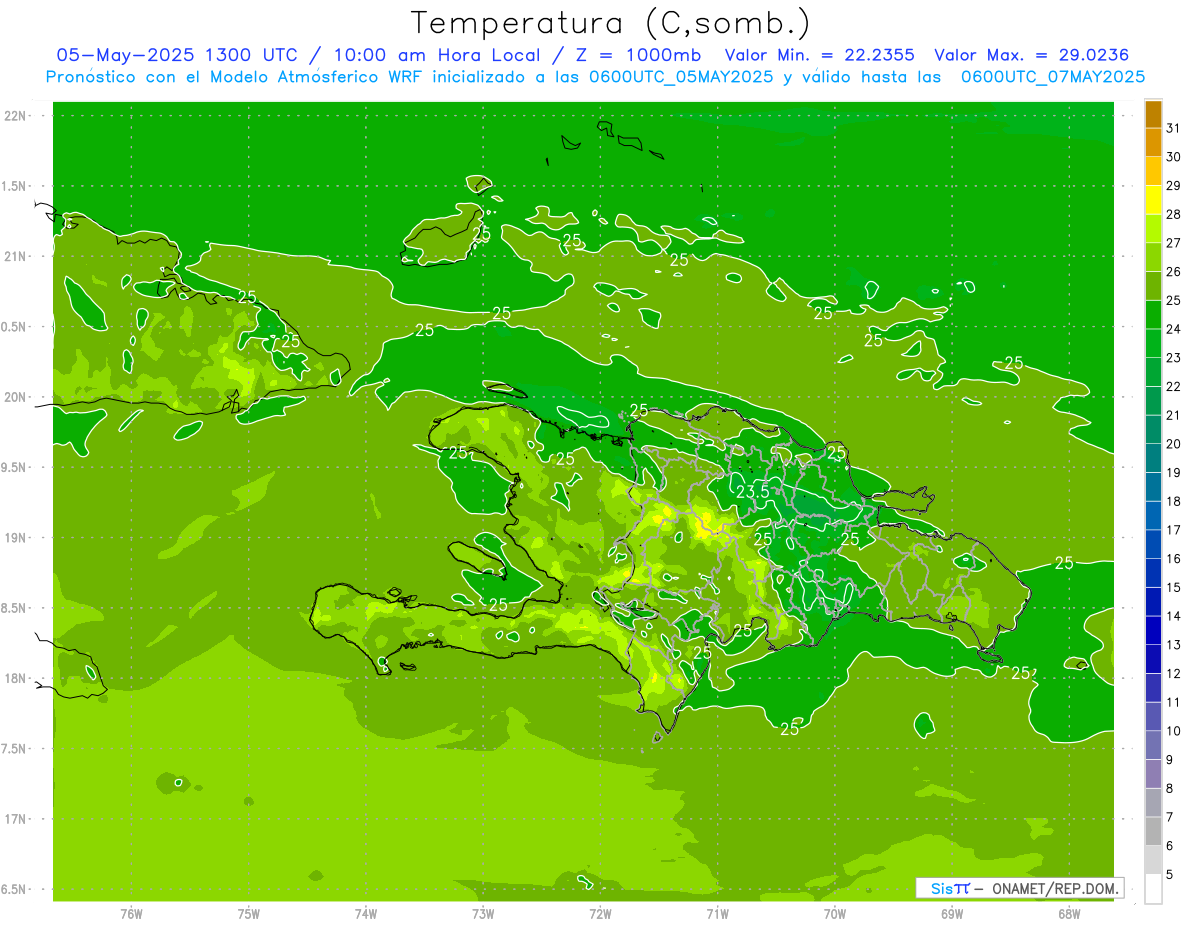Click the "Valor Max. = 29.0236" value
1200x927 pixels.
tap(1032, 55)
